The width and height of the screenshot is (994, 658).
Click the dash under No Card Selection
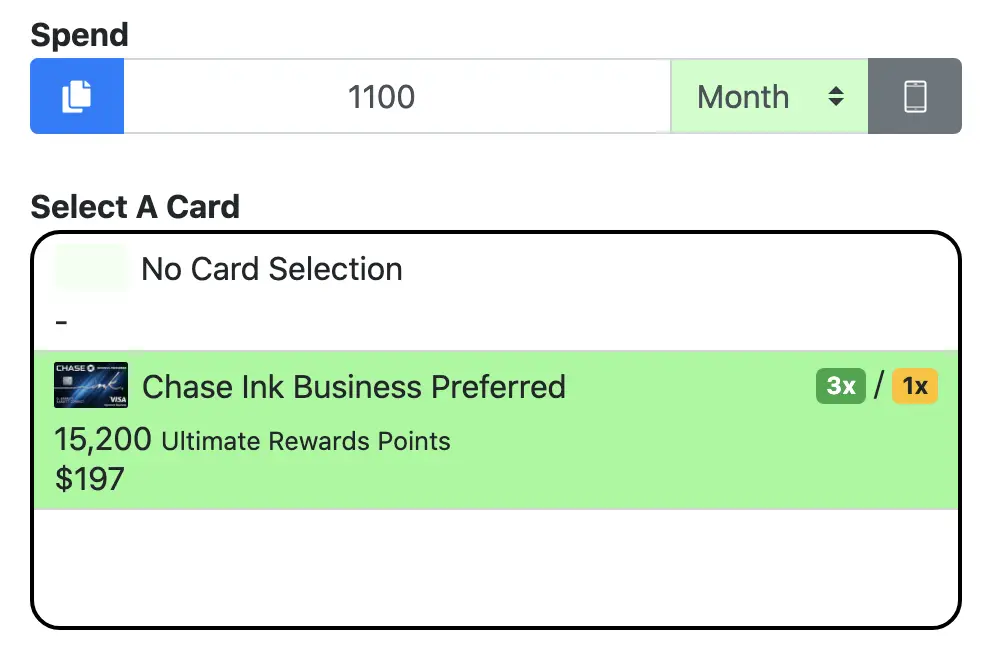pyautogui.click(x=61, y=323)
